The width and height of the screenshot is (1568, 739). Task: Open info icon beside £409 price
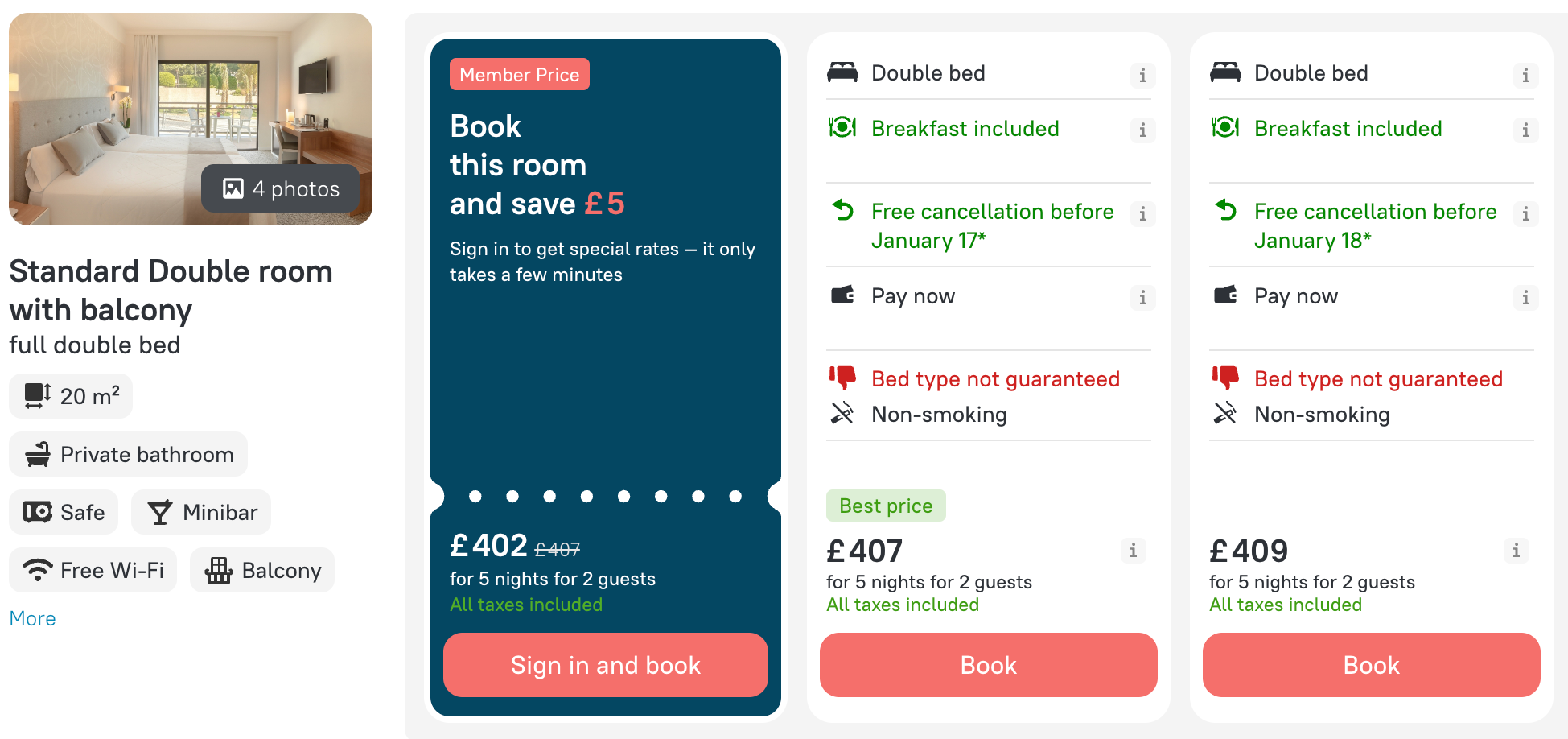coord(1516,551)
